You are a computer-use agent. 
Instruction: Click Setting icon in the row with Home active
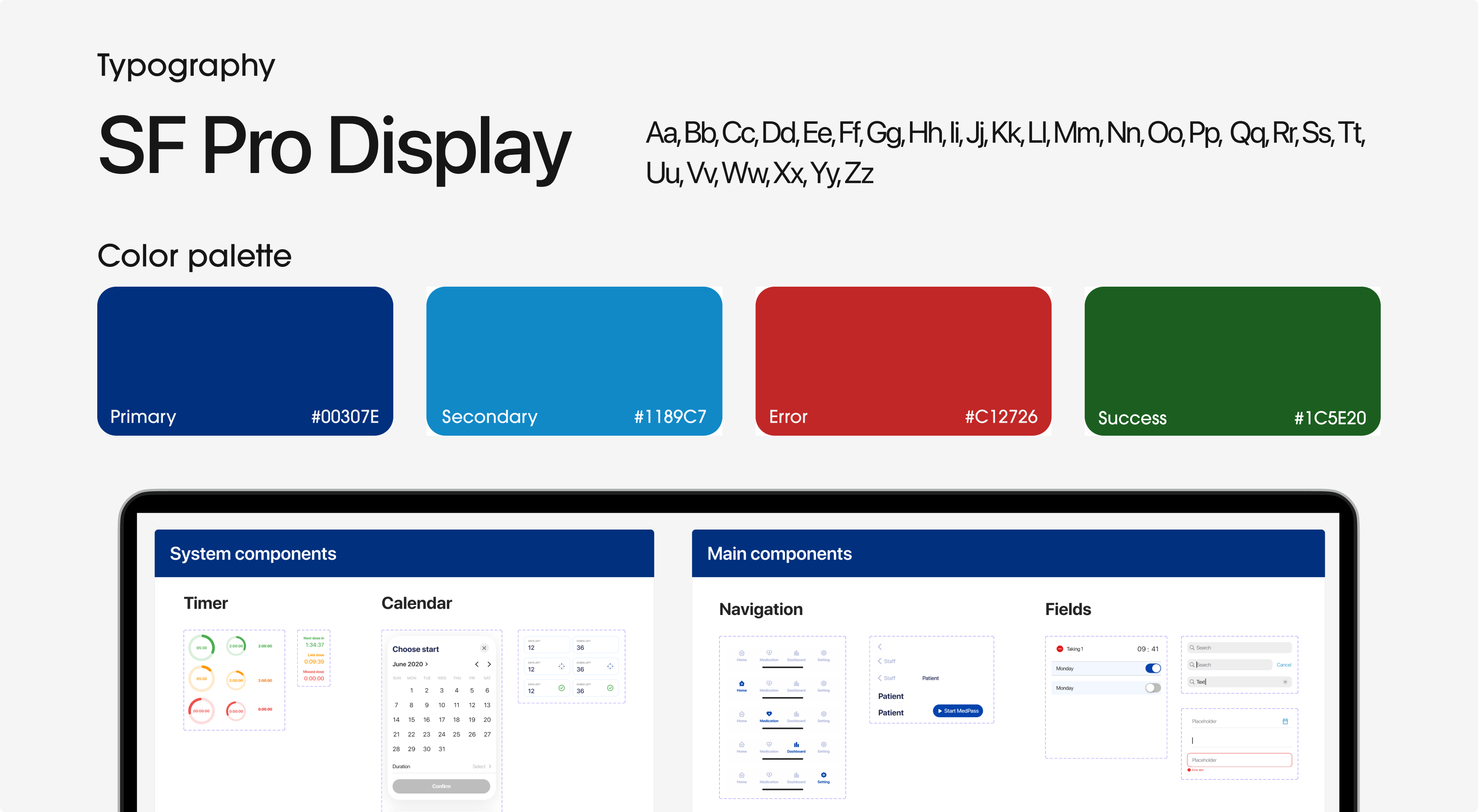pos(823,684)
